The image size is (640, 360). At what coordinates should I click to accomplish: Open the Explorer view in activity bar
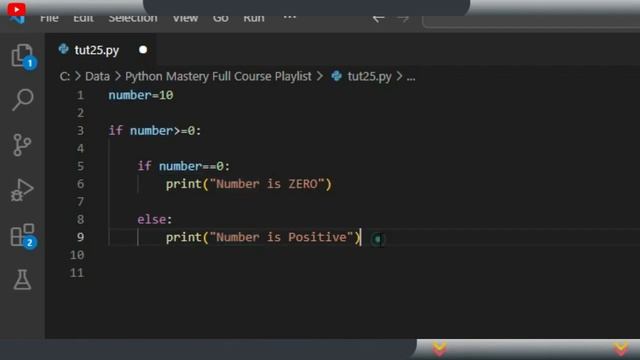click(x=22, y=56)
